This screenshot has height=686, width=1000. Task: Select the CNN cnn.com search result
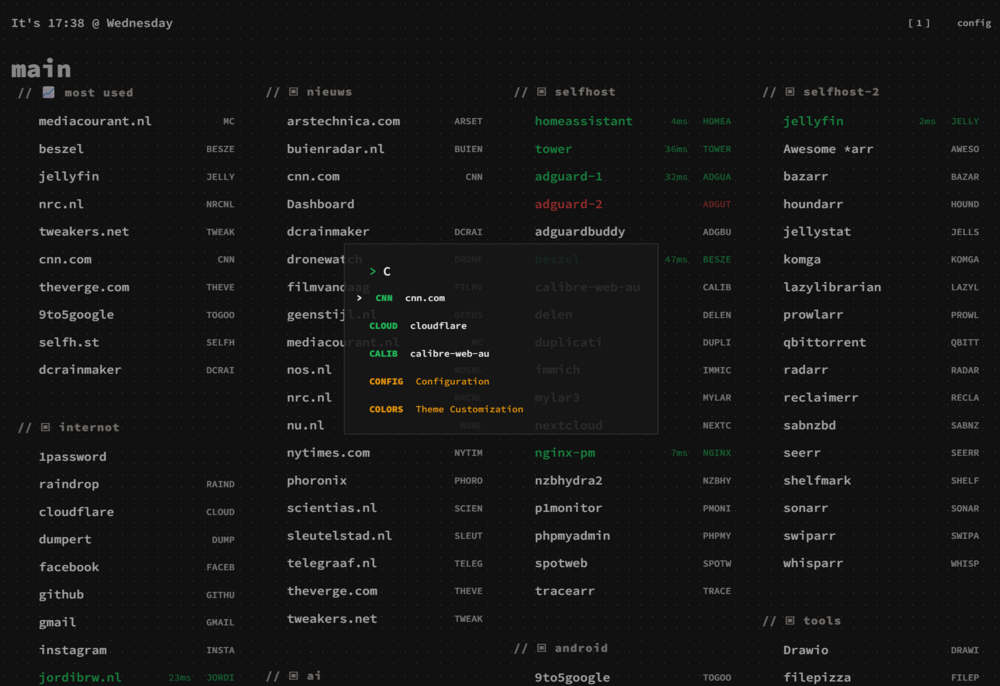point(501,298)
